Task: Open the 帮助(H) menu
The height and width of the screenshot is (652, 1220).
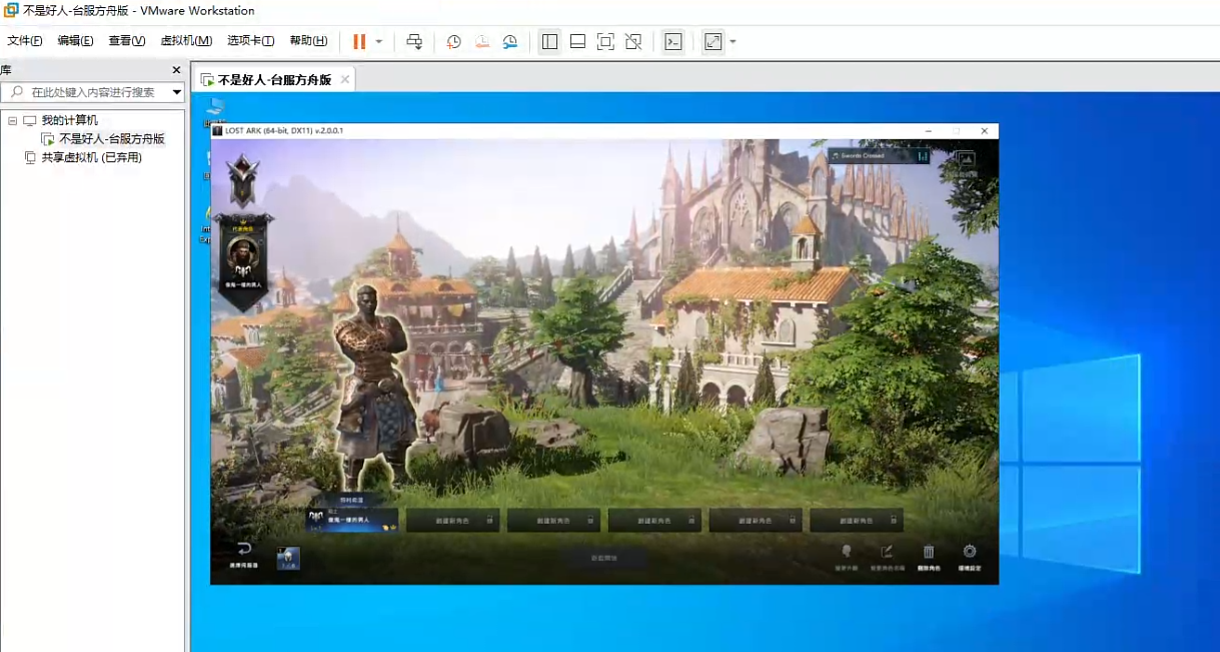Action: [308, 41]
